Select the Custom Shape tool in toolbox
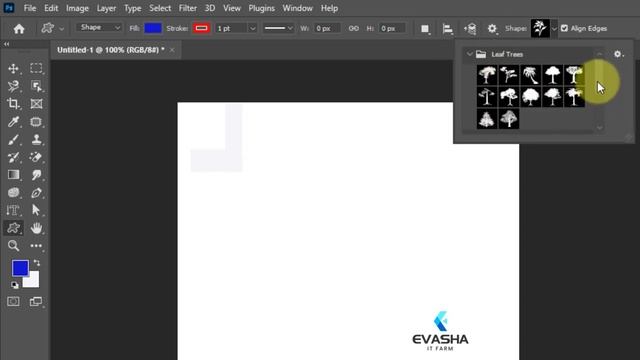Image resolution: width=640 pixels, height=360 pixels. [13, 228]
